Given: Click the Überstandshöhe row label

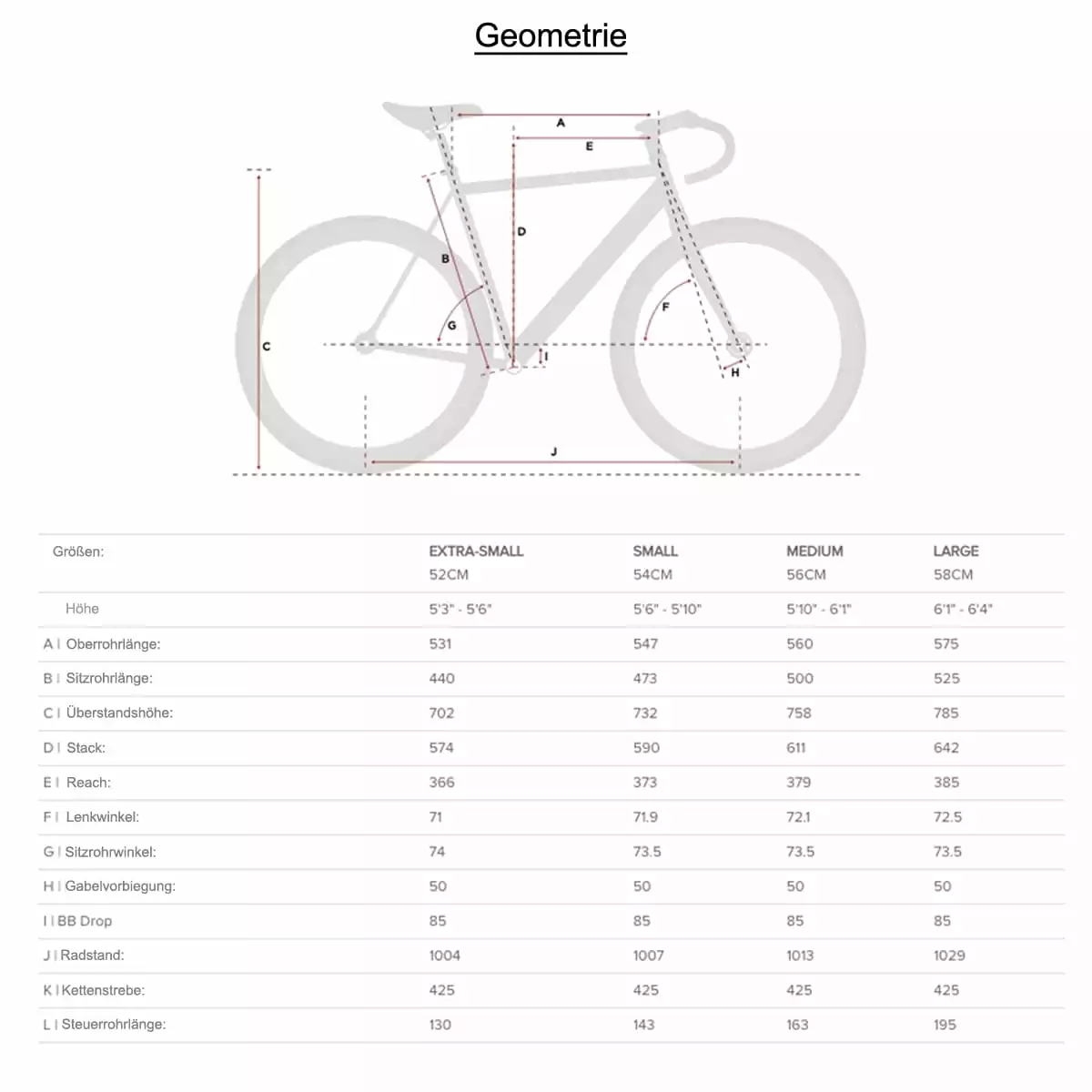Looking at the screenshot, I should coord(119,713).
